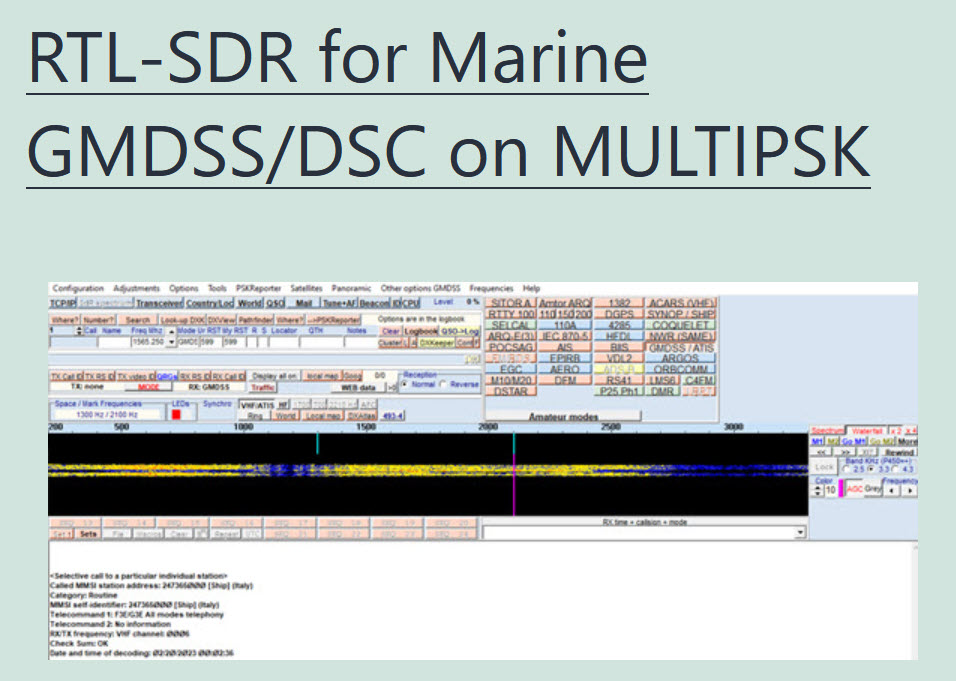Select the ACARS (VHF) mode

tap(680, 303)
